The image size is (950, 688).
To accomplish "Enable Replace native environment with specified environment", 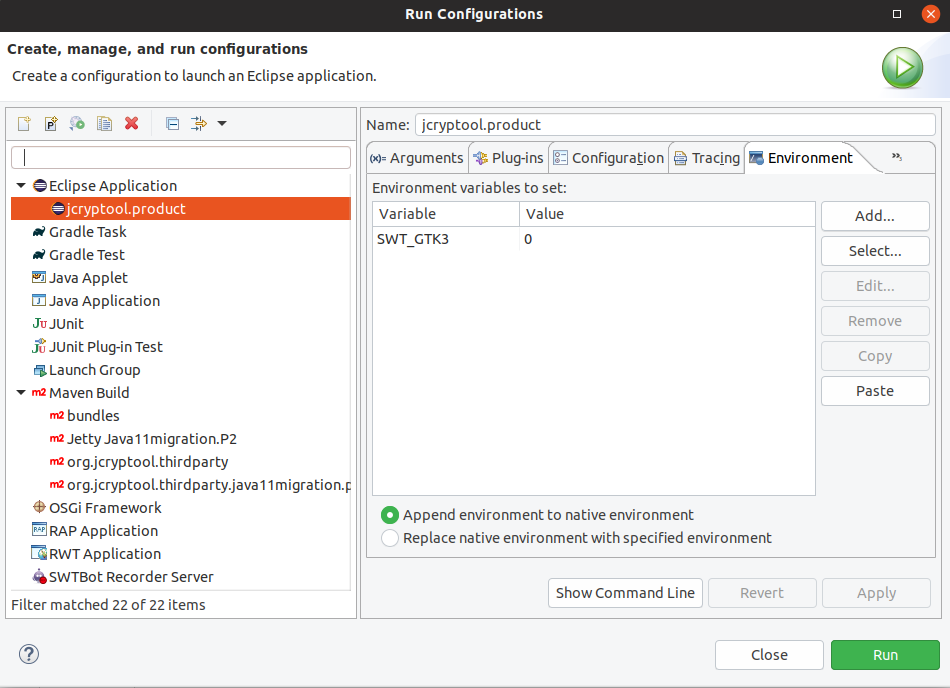I will pos(390,538).
